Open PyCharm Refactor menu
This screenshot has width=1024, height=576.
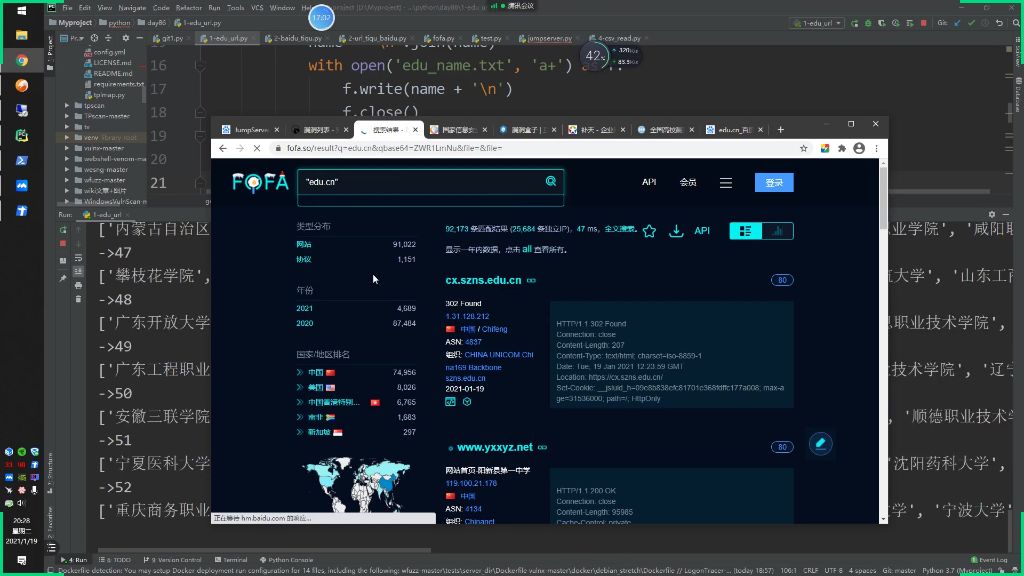click(189, 8)
